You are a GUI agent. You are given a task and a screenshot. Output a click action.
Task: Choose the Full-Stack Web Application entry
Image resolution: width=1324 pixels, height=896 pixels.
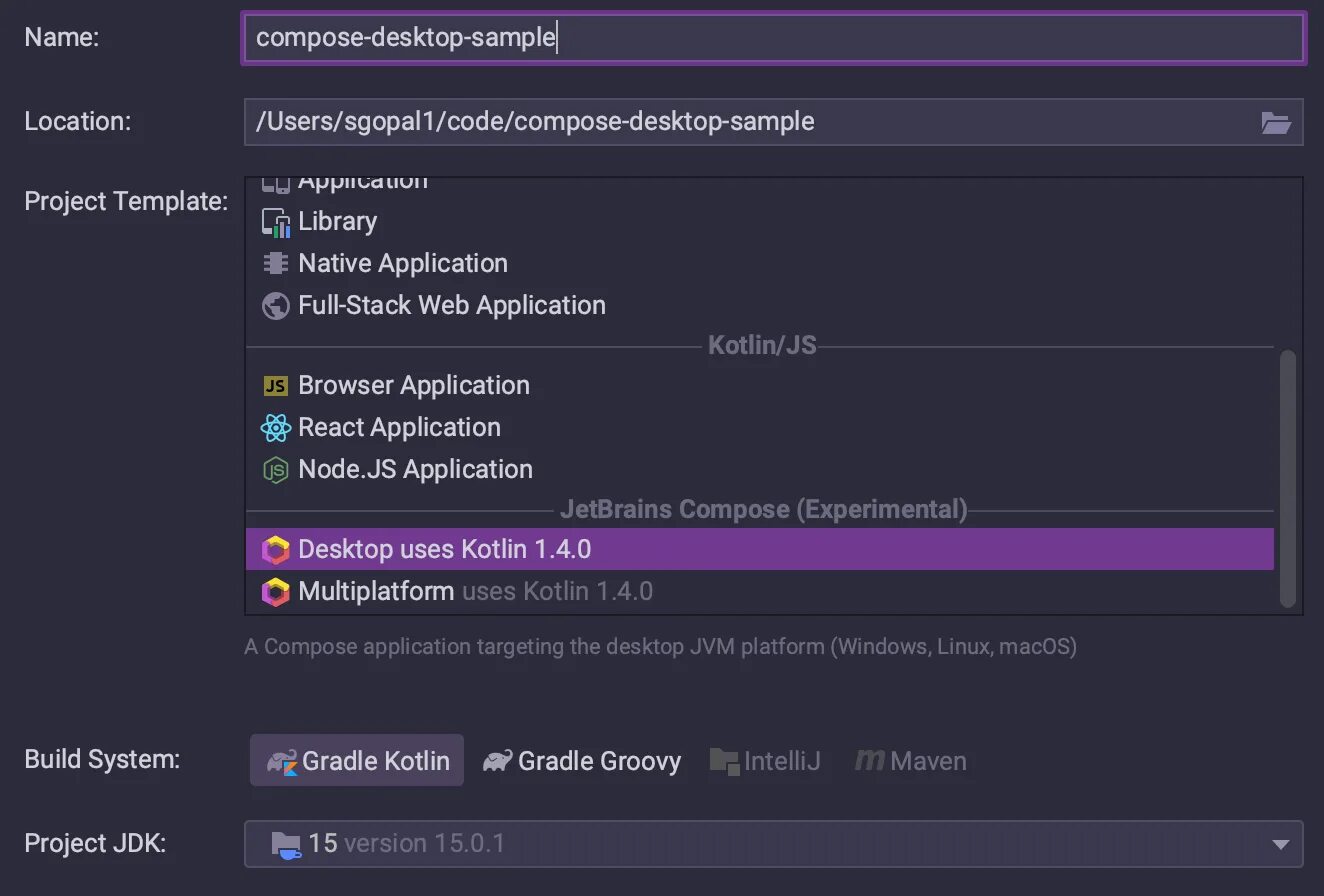pyautogui.click(x=451, y=306)
